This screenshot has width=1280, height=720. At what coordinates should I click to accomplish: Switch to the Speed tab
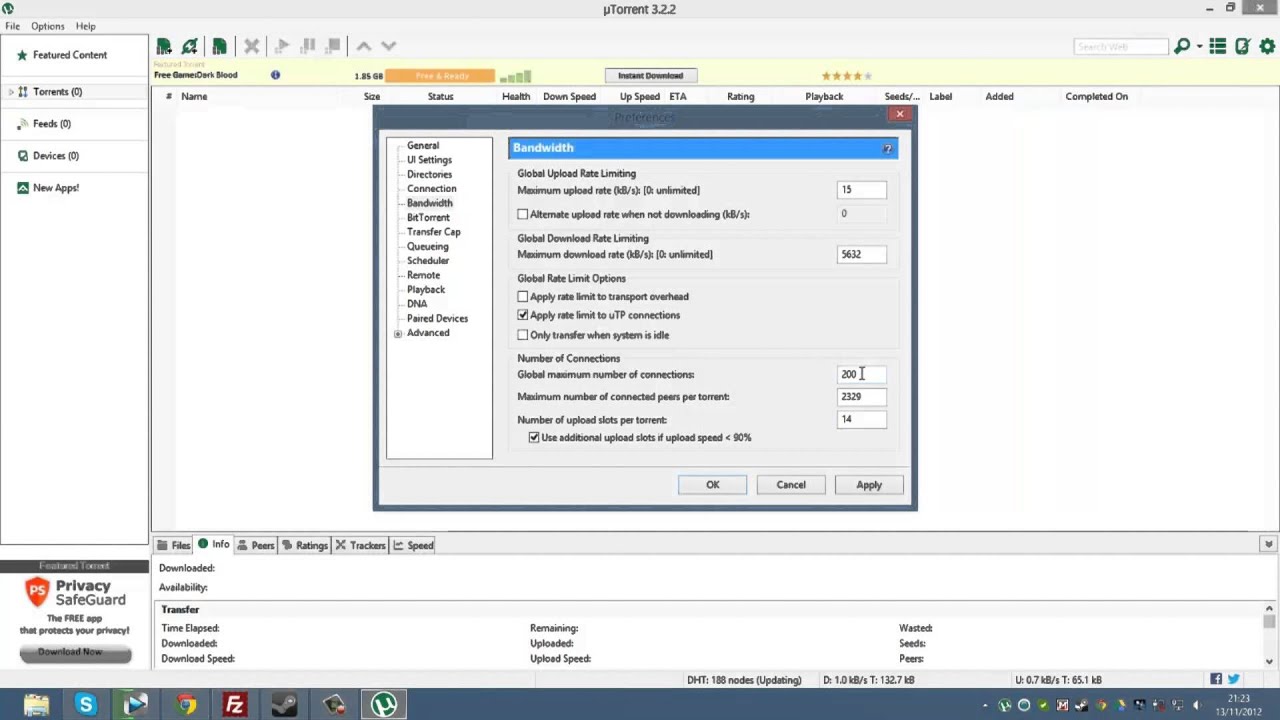click(413, 545)
